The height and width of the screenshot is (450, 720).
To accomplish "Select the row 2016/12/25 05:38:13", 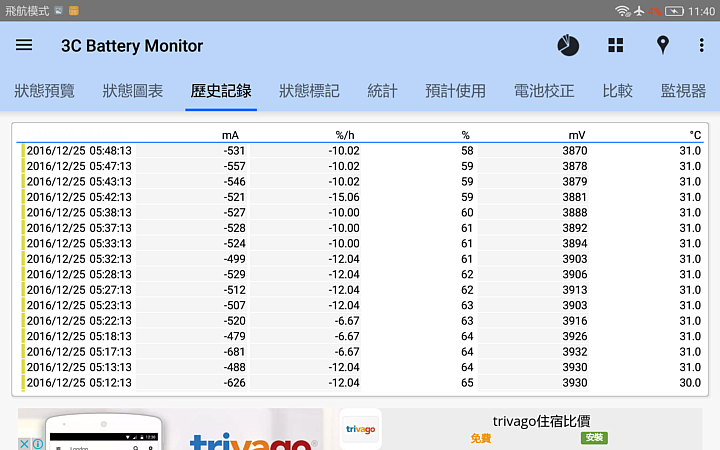I will tap(362, 213).
